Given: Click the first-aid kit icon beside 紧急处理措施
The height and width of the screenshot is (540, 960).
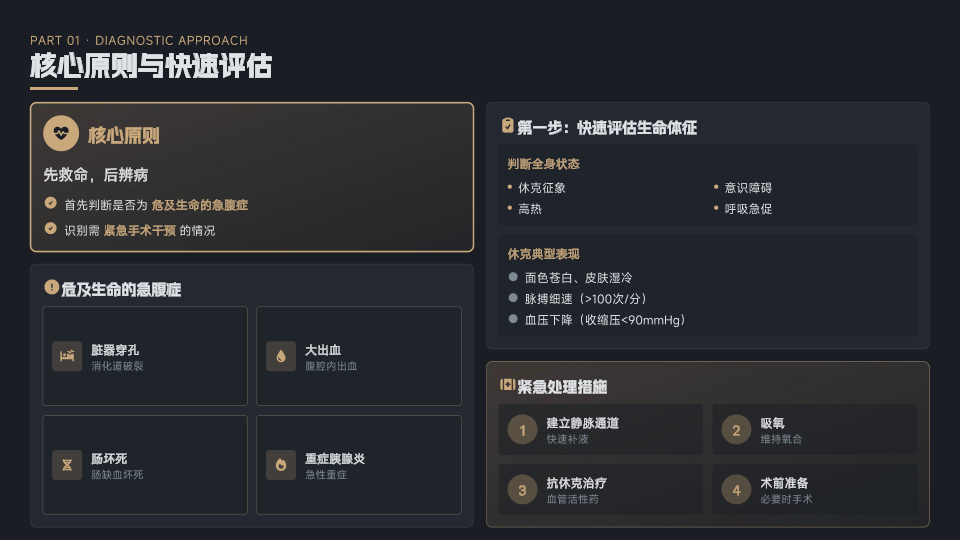Looking at the screenshot, I should 507,385.
